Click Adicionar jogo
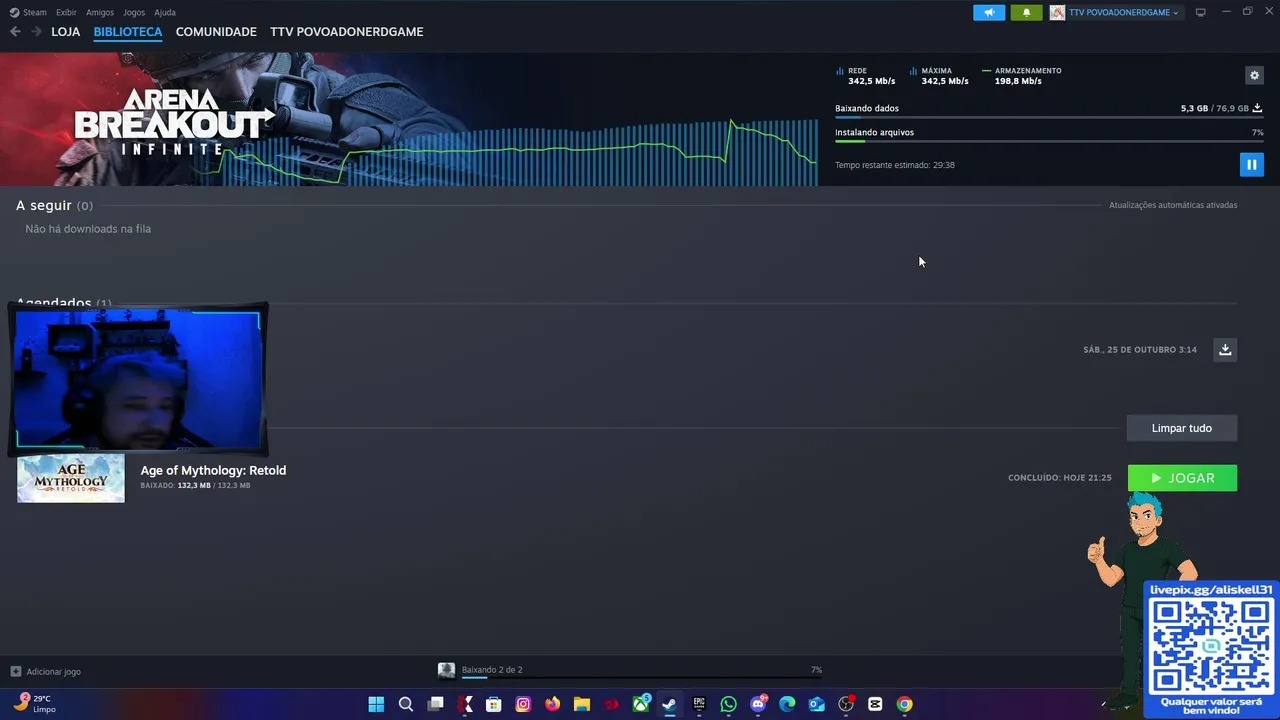Screen dimensions: 1280x720 [46, 672]
